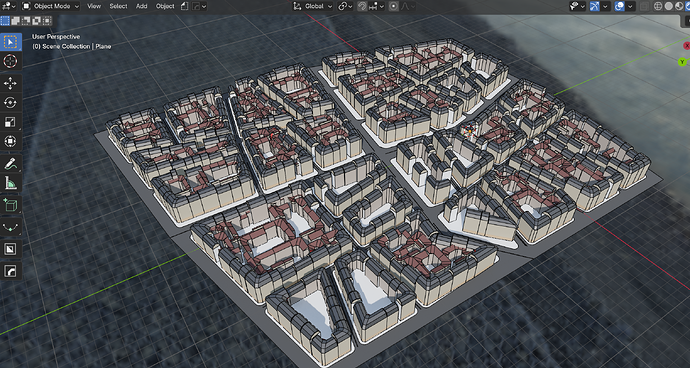Screen dimensions: 690x368
Task: Set selection mode to Intersect
Action: [x=47, y=20]
